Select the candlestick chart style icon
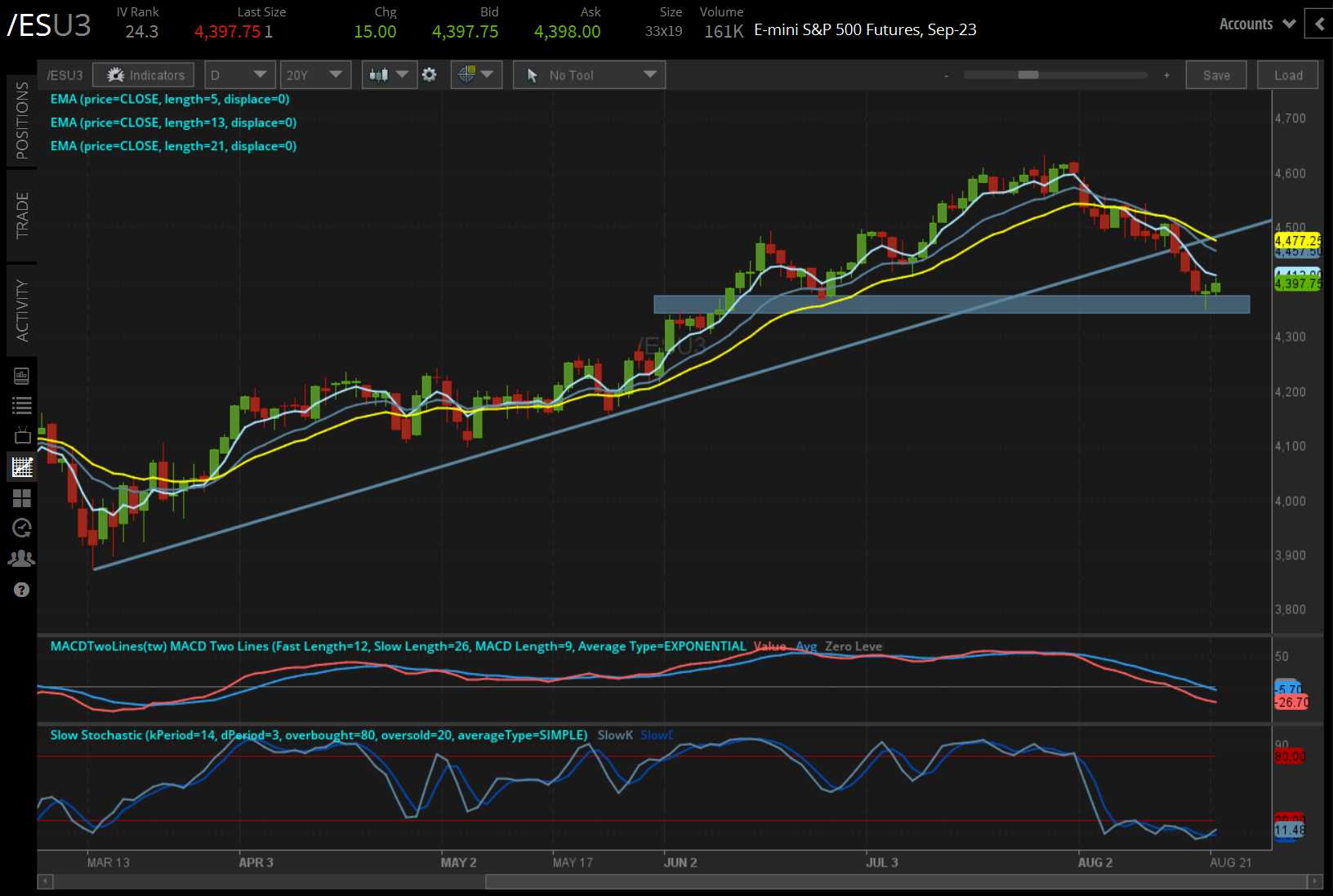 point(378,74)
